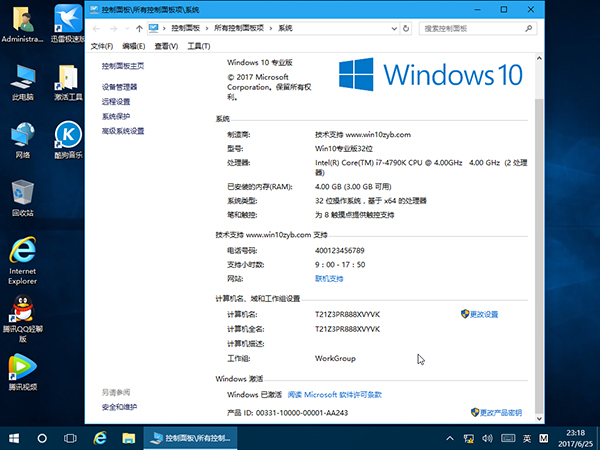Expand the recent locations dropdown arrow

[x=126, y=28]
